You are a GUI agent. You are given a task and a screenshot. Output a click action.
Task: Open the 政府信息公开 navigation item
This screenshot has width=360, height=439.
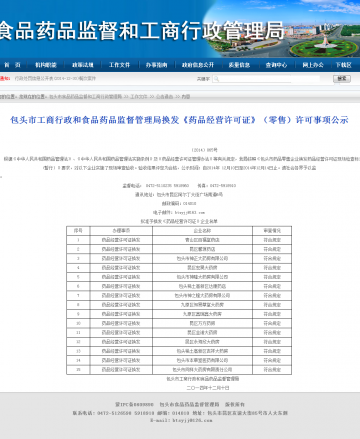click(198, 65)
